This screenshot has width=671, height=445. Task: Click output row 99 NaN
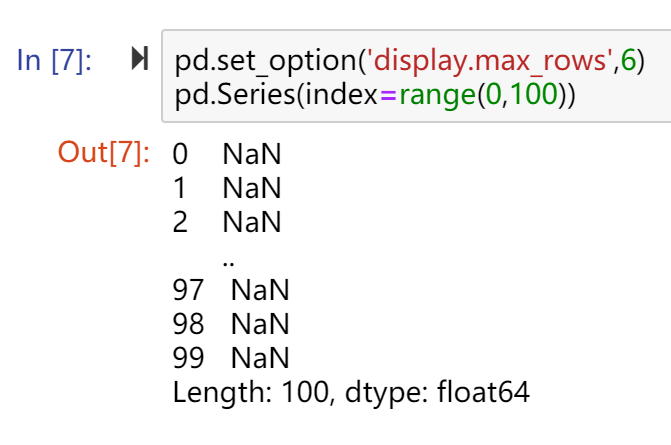(231, 358)
